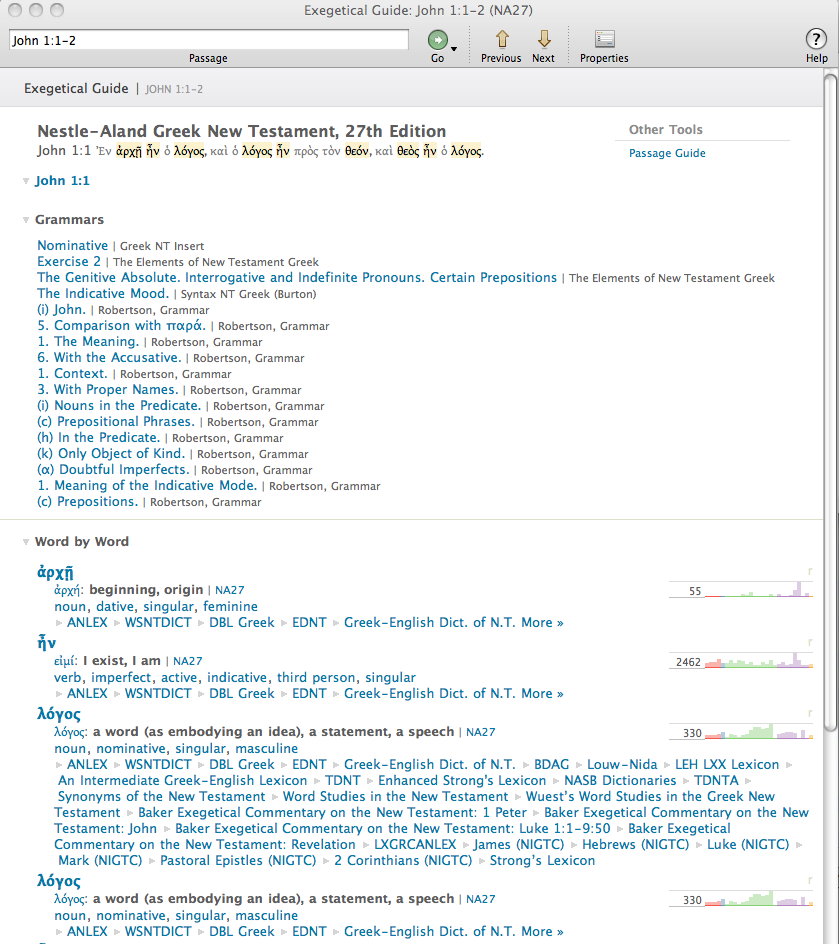Click the ἦν occurrence graph showing 2462
Viewport: 839px width, 944px height.
(x=741, y=660)
